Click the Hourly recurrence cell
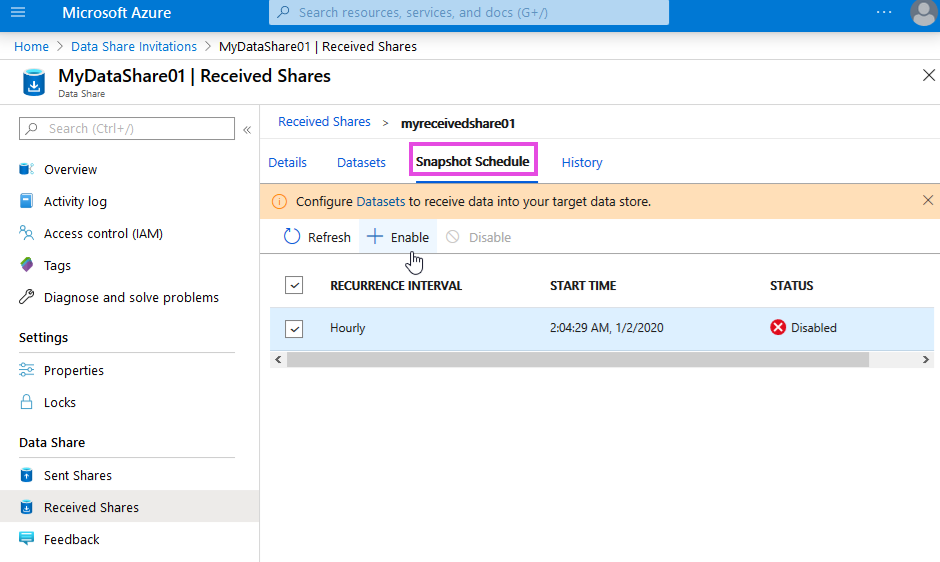The image size is (940, 562). [348, 327]
